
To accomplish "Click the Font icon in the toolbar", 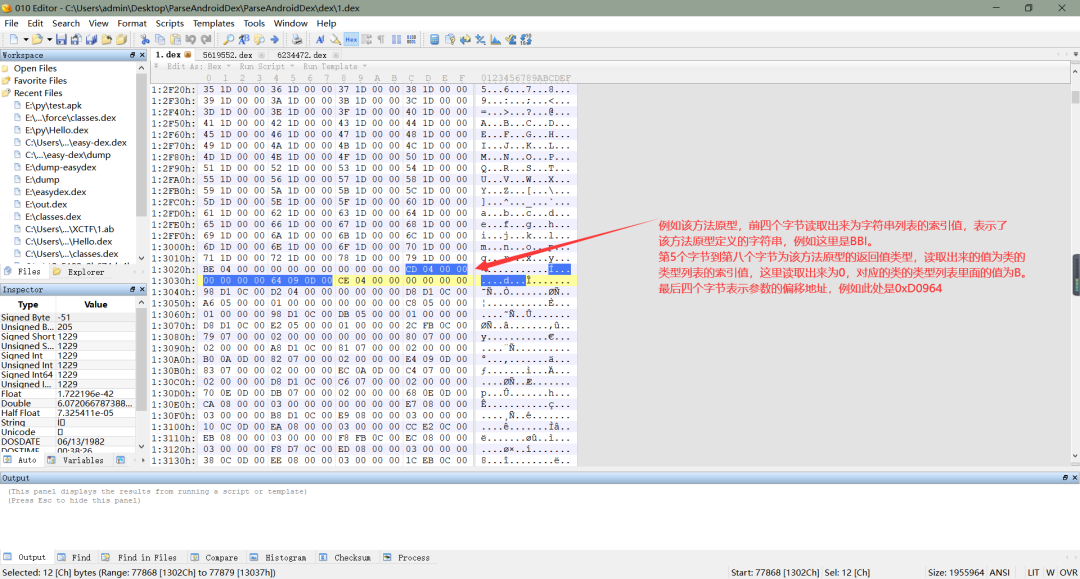I will 320,39.
